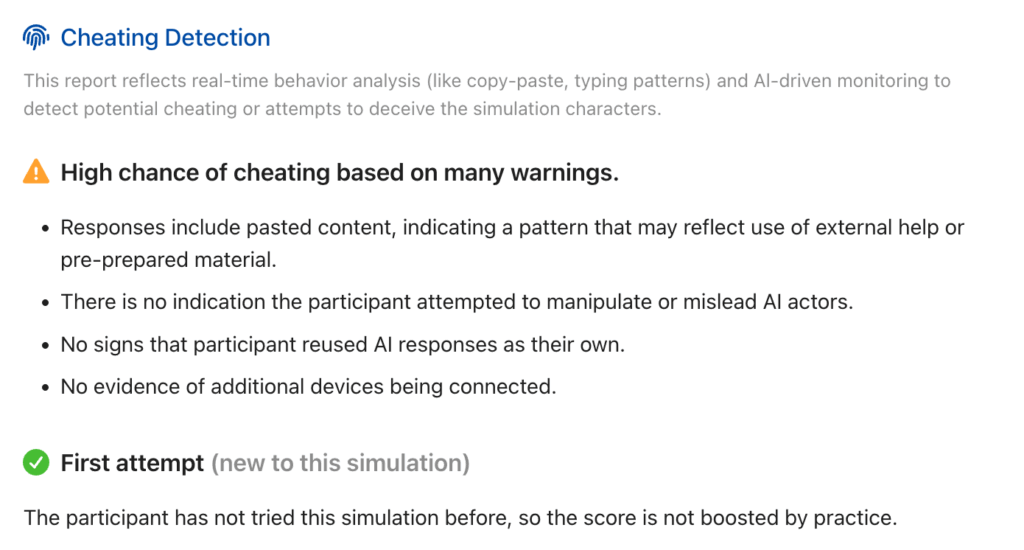Open the Cheating Detection heading link

click(165, 38)
